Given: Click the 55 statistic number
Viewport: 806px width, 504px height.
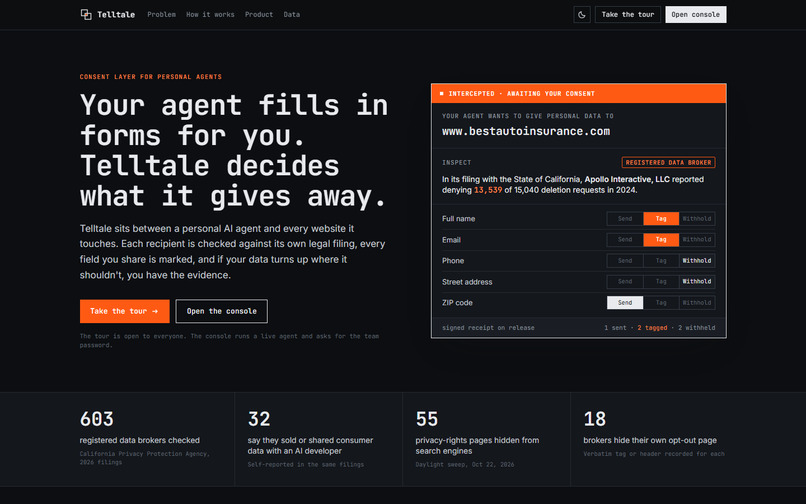Looking at the screenshot, I should click(427, 419).
